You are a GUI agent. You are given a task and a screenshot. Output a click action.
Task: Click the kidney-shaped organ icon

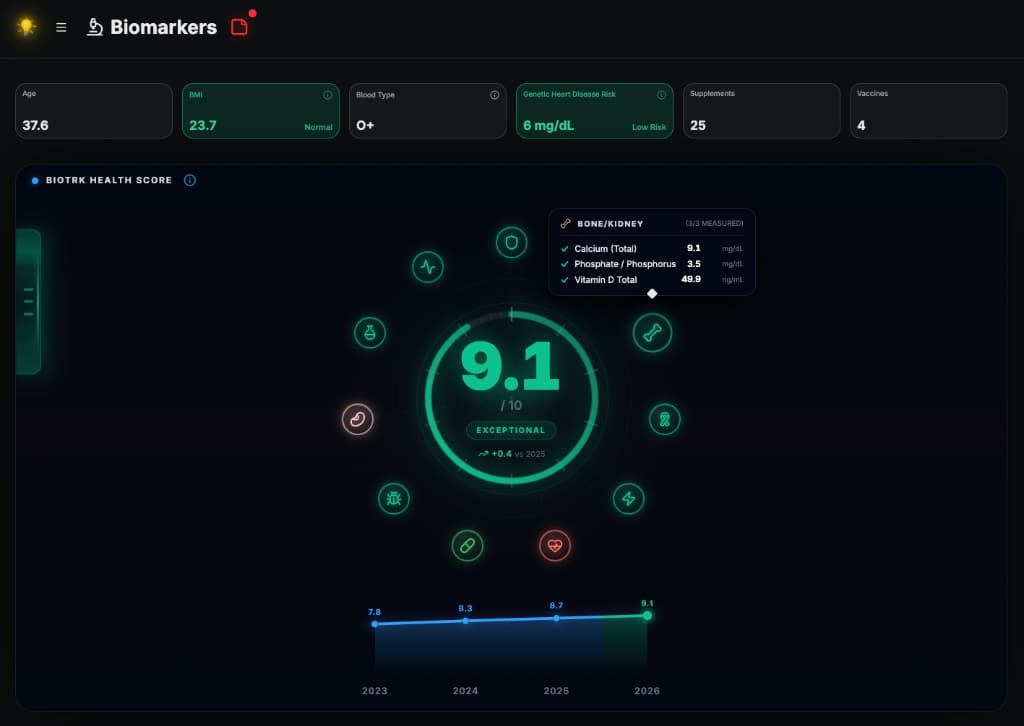[358, 419]
